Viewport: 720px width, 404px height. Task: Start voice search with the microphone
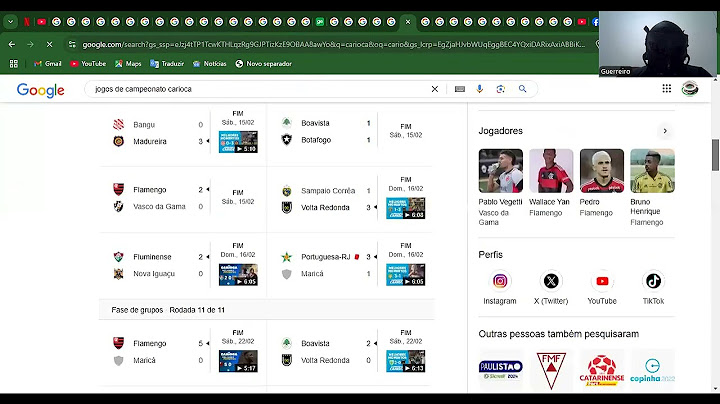[x=479, y=89]
